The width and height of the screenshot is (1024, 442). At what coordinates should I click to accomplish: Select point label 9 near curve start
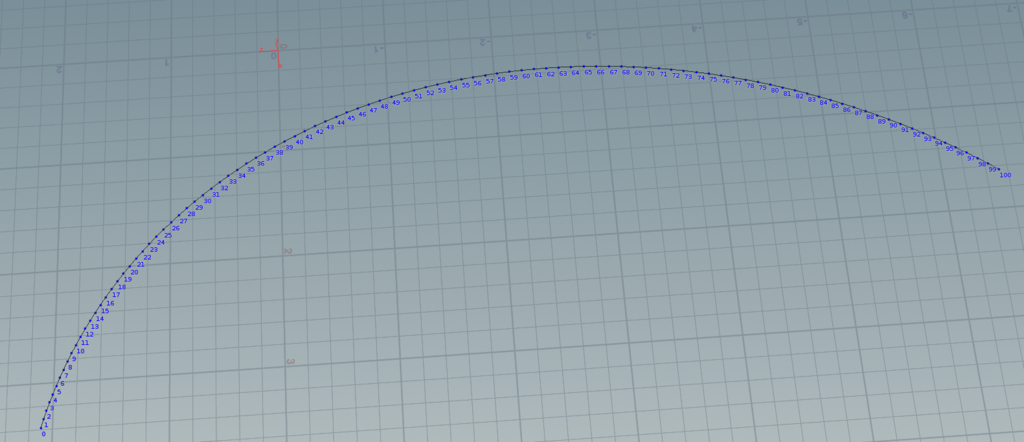(74, 359)
